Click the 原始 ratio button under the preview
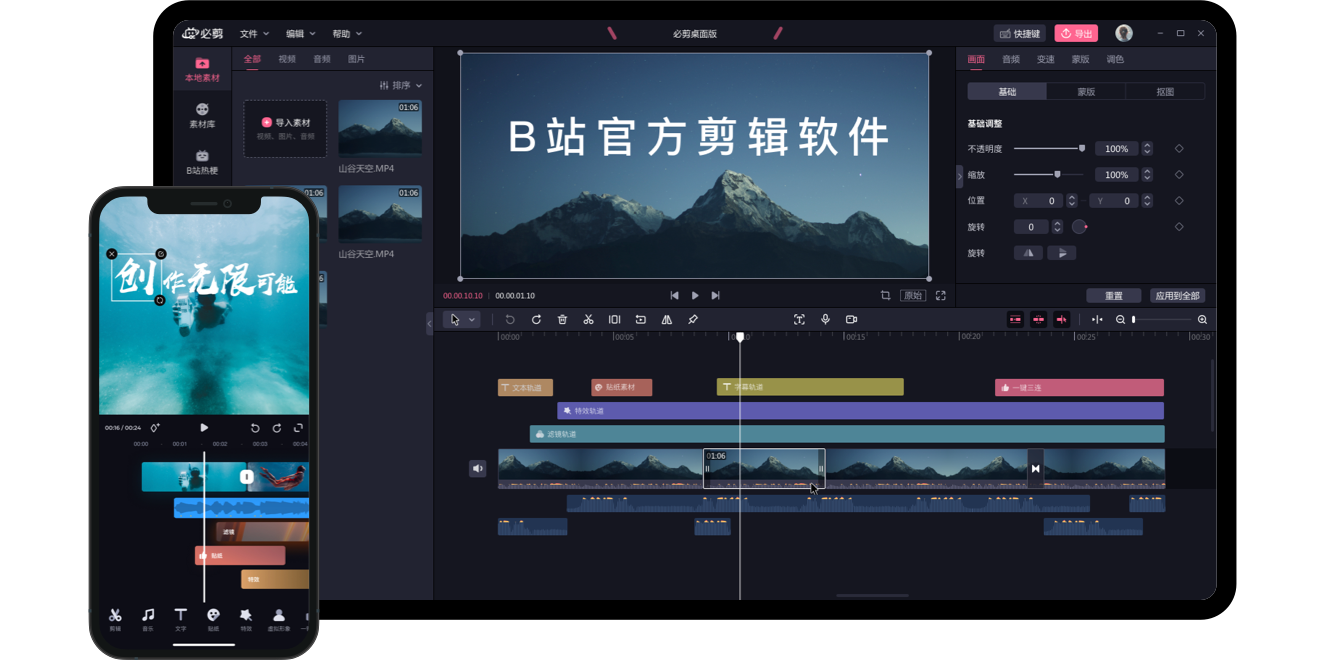This screenshot has width=1324, height=662. [x=913, y=296]
